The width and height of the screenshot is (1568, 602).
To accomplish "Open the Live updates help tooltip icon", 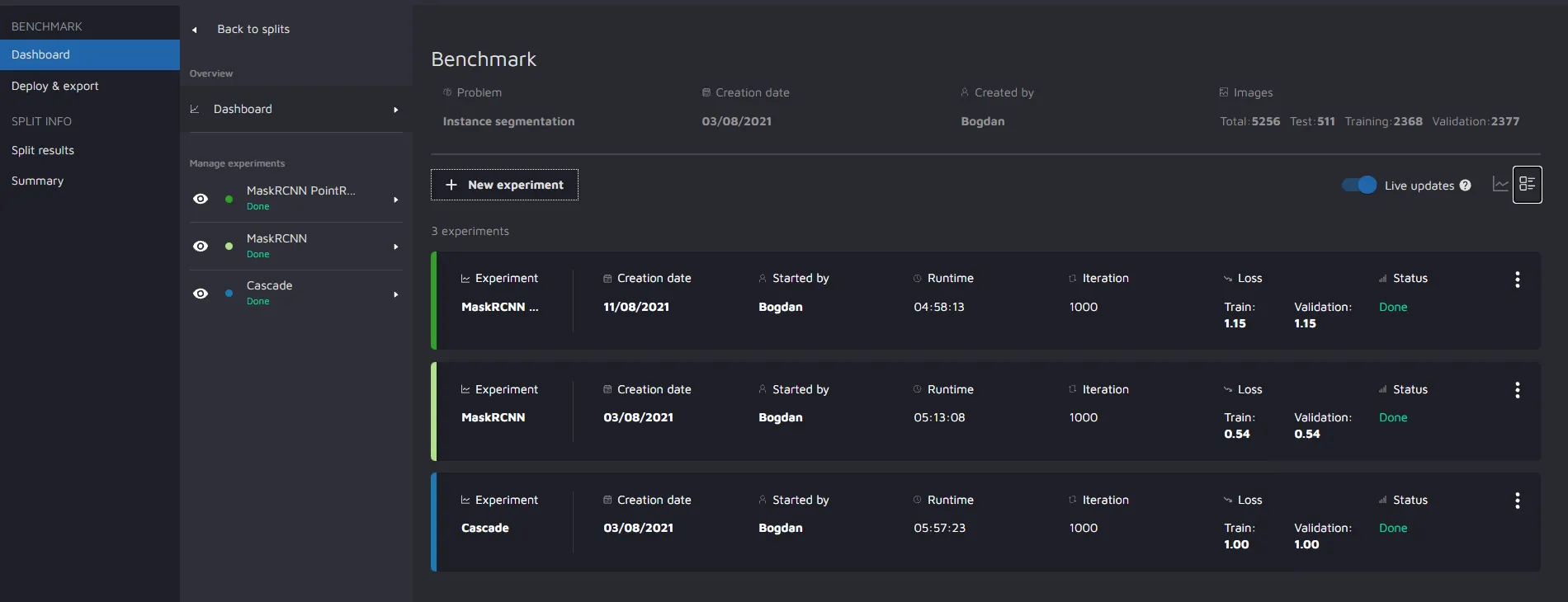I will pos(1465,186).
